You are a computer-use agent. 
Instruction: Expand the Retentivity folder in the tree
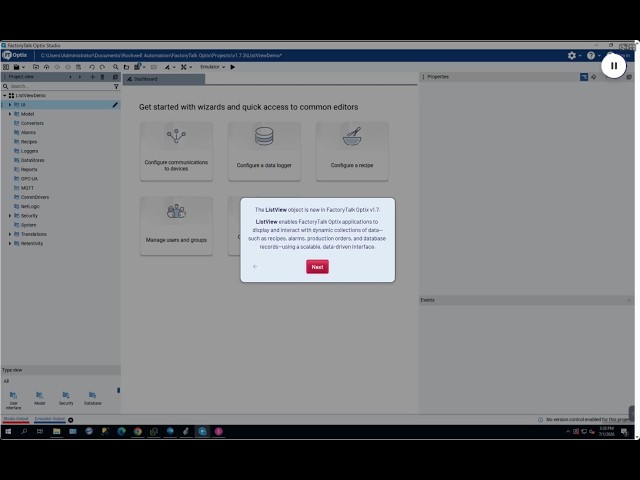coord(10,243)
